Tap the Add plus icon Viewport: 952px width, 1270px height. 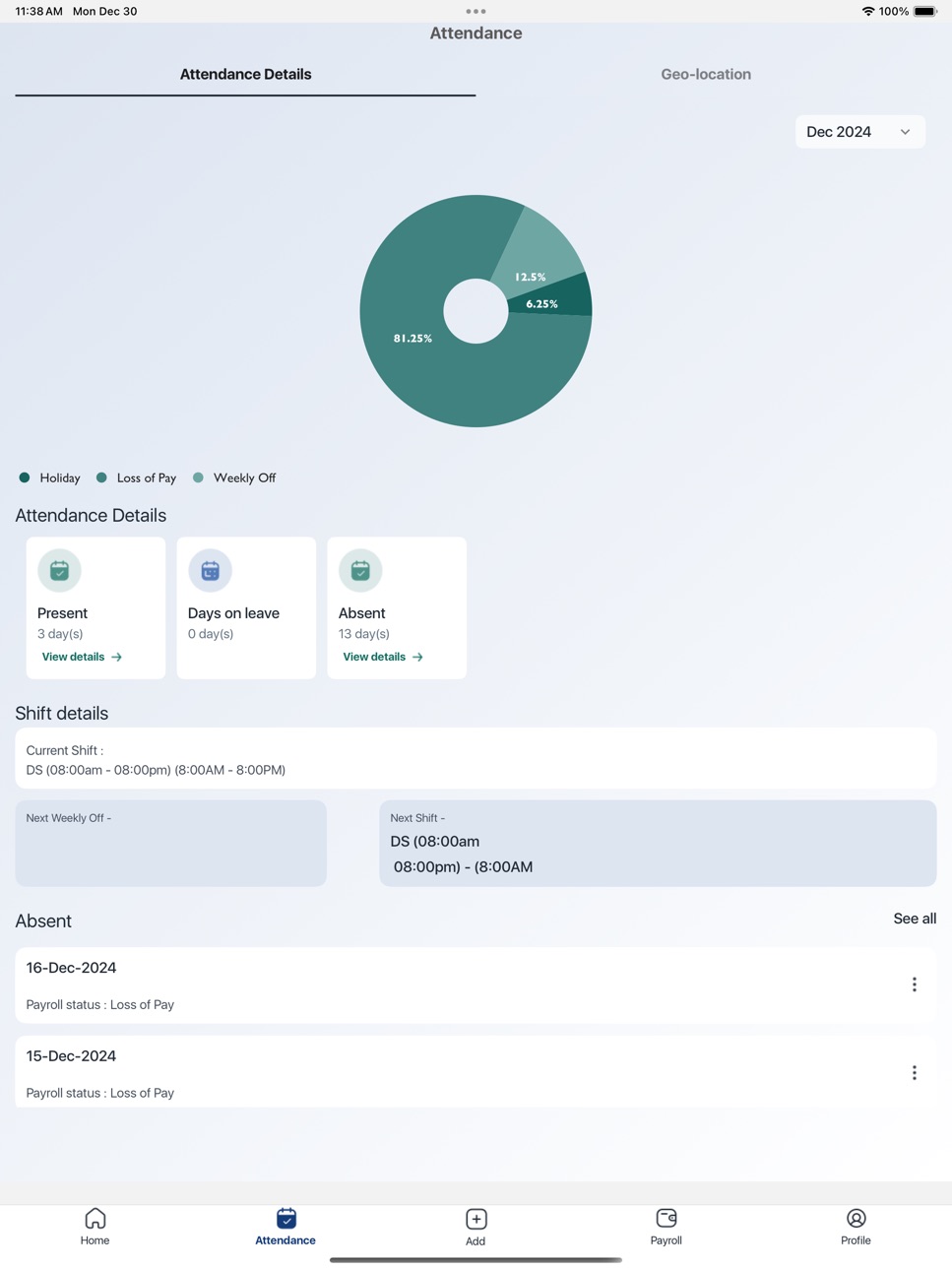(476, 1219)
